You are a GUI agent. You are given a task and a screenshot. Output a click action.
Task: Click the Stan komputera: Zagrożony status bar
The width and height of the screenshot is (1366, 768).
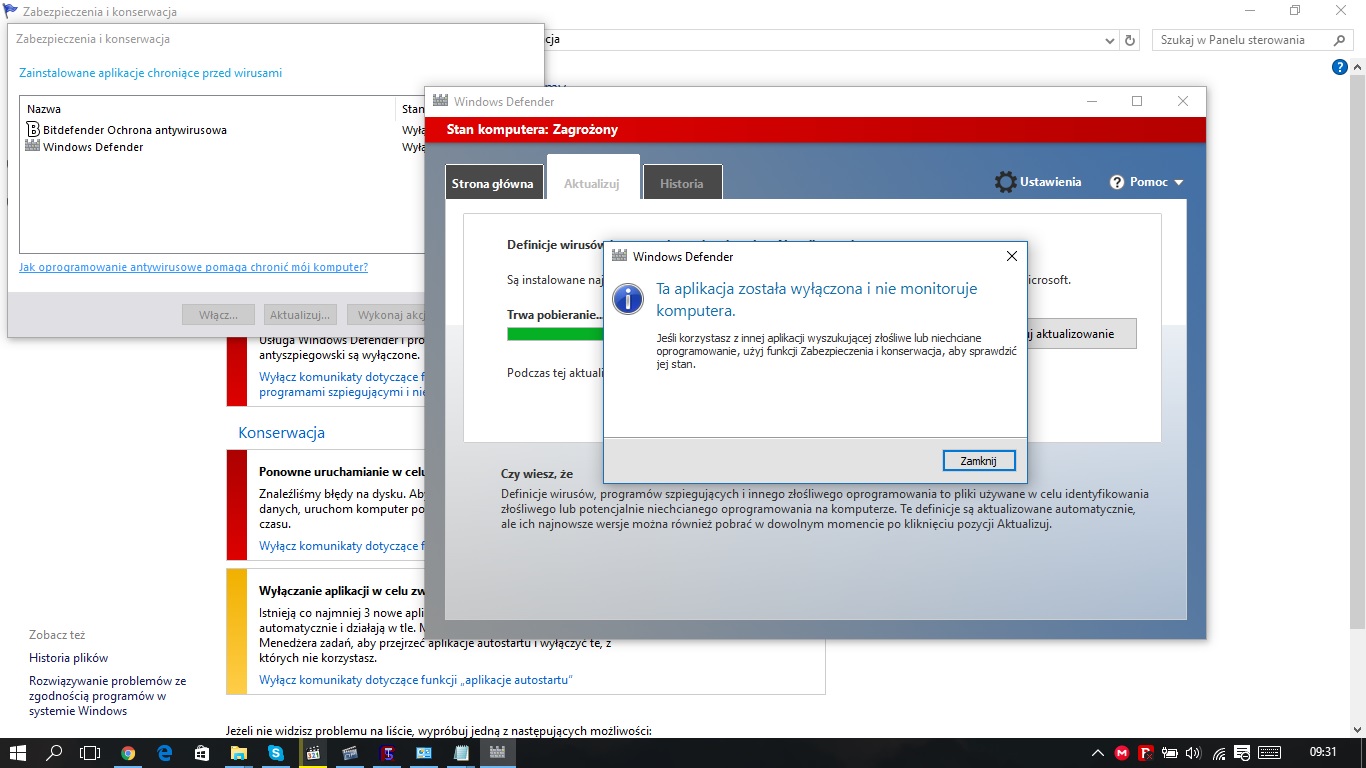[815, 129]
